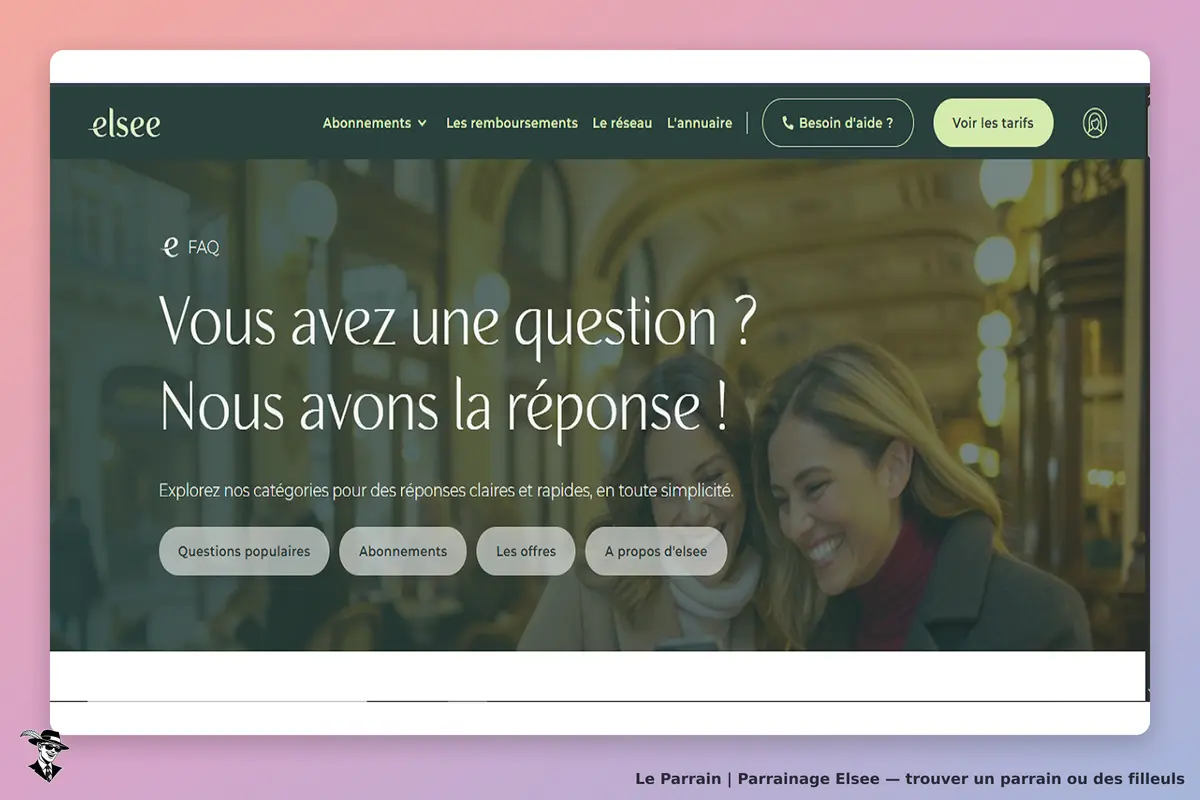Open the user account profile icon
This screenshot has height=800, width=1200.
click(x=1095, y=123)
